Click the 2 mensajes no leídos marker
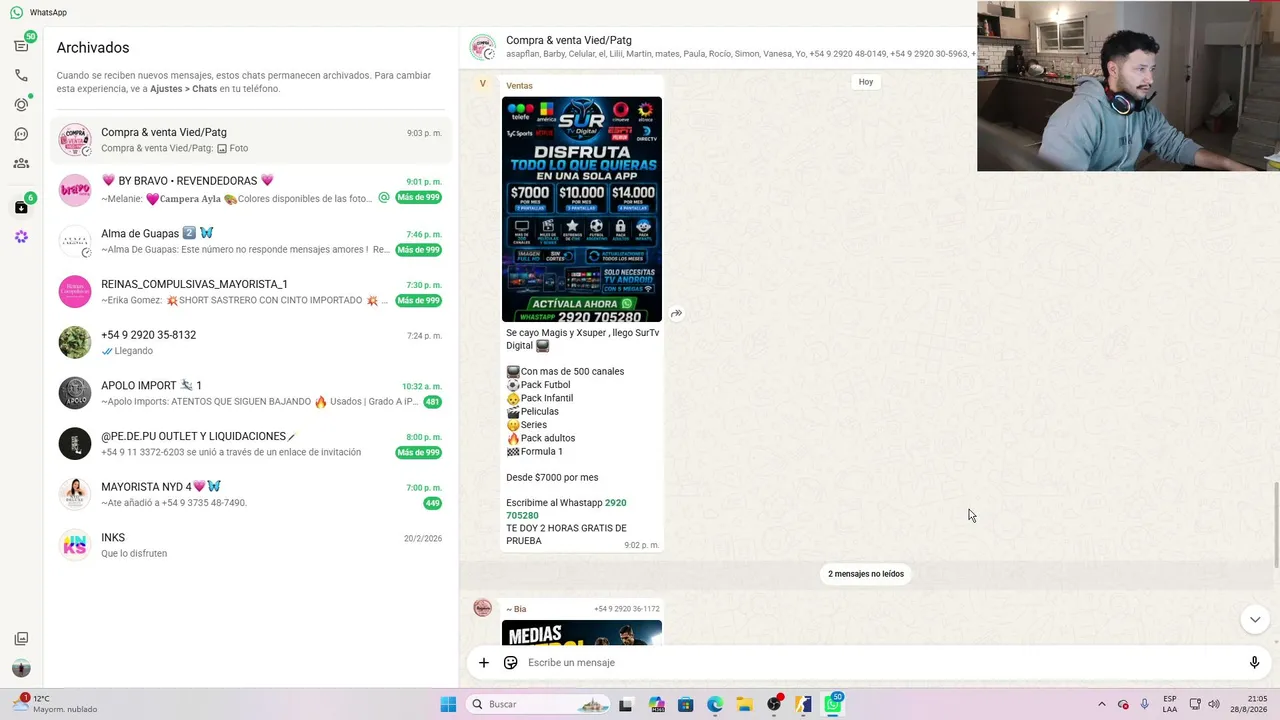1280x720 pixels. point(866,574)
